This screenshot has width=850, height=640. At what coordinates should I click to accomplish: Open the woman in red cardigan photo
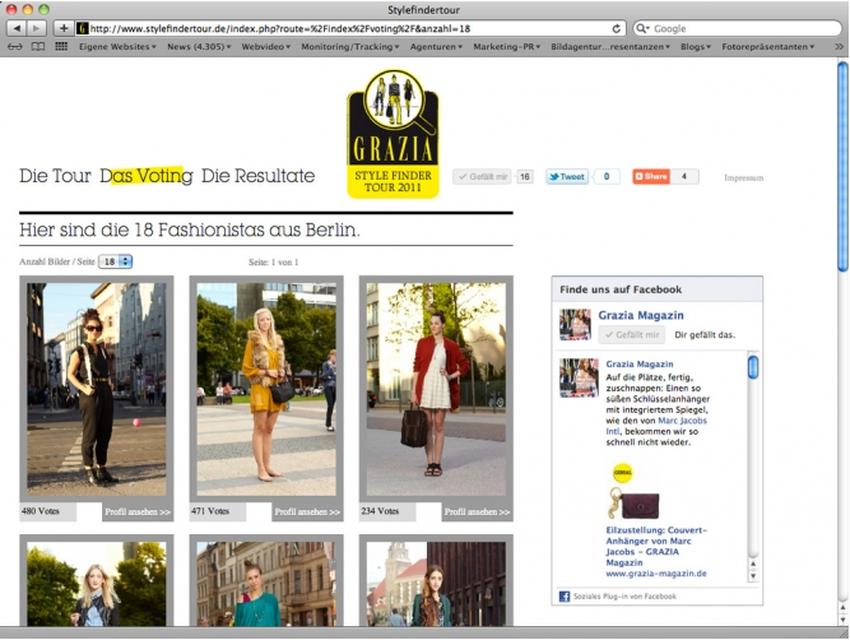pyautogui.click(x=436, y=389)
